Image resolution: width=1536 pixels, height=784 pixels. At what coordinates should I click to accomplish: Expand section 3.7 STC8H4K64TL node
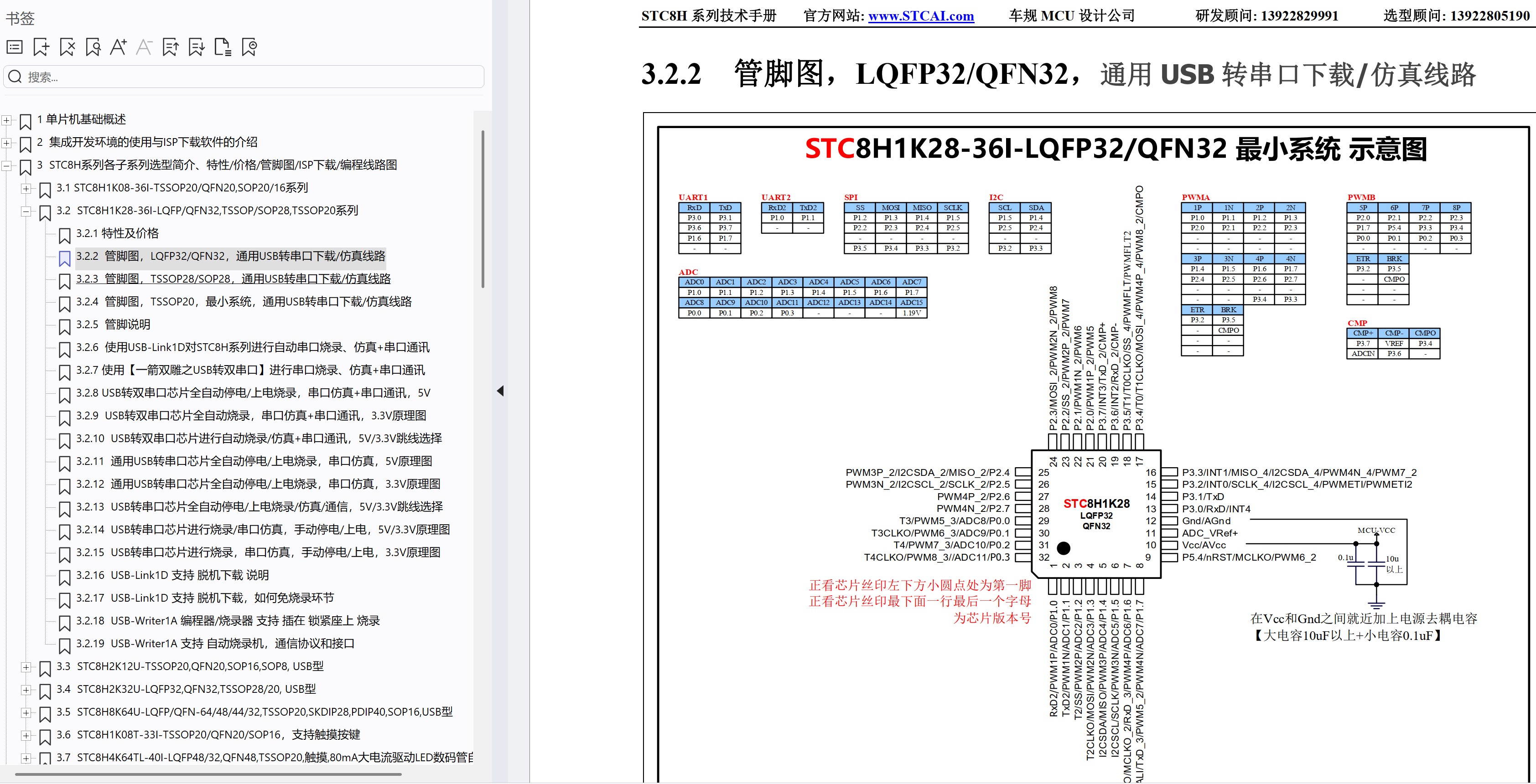pyautogui.click(x=26, y=758)
